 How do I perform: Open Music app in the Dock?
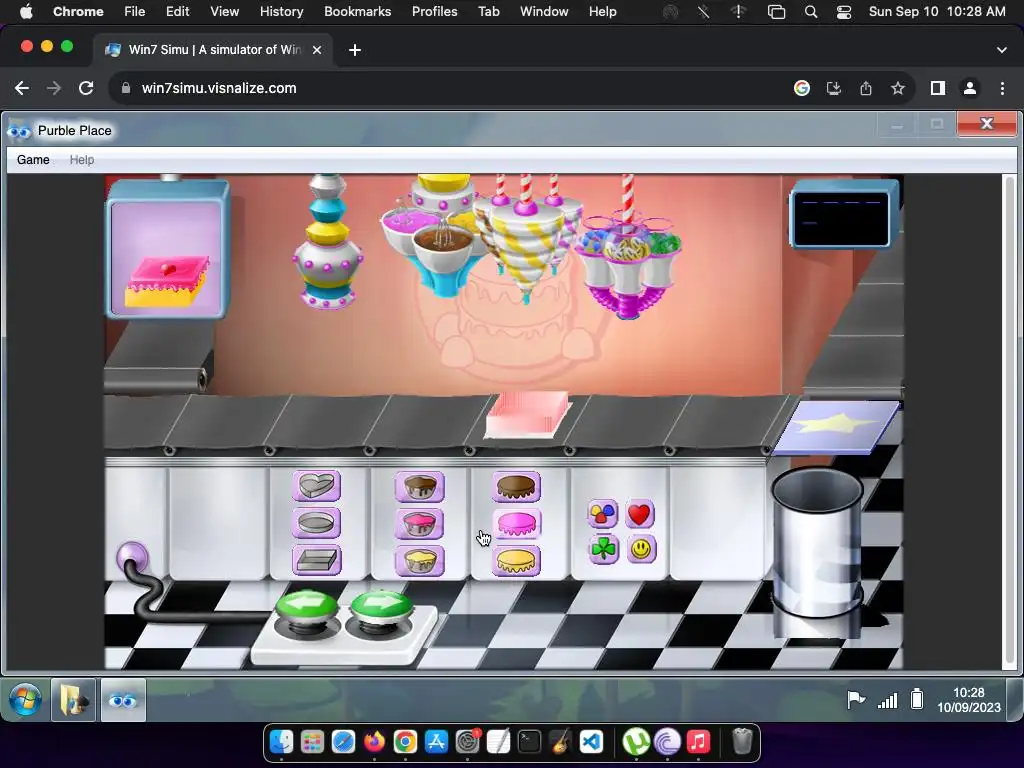(699, 742)
